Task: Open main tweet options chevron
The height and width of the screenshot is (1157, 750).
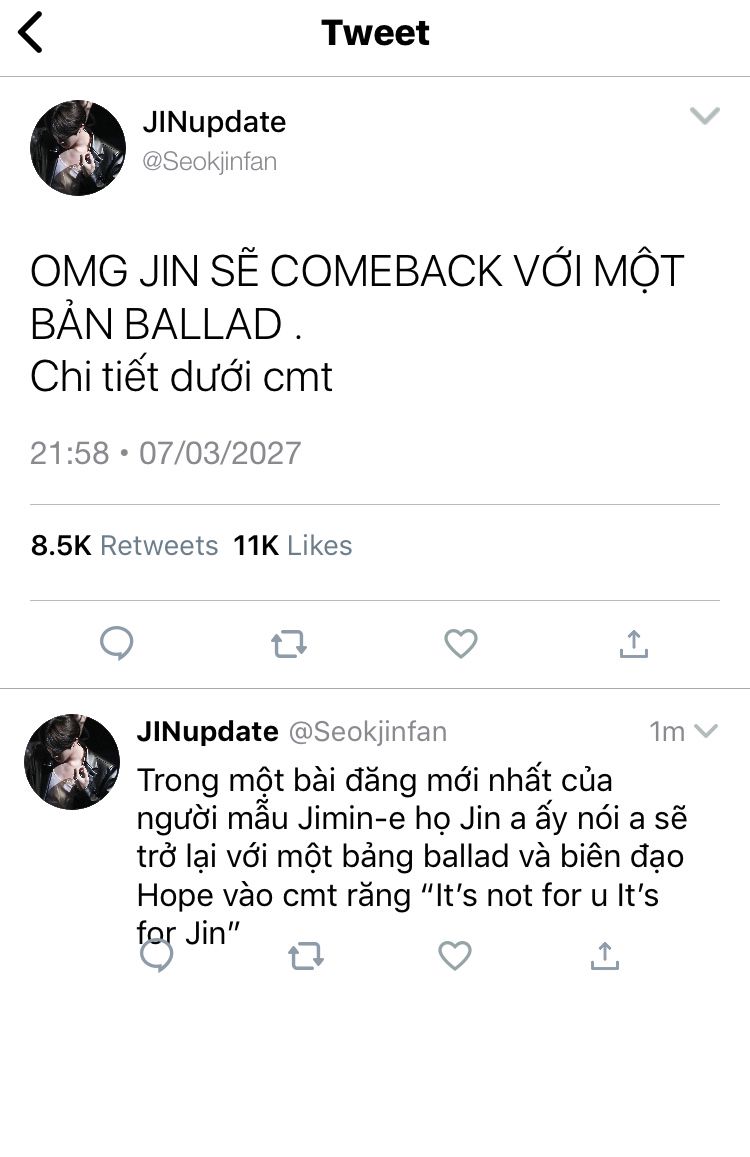Action: coord(704,116)
